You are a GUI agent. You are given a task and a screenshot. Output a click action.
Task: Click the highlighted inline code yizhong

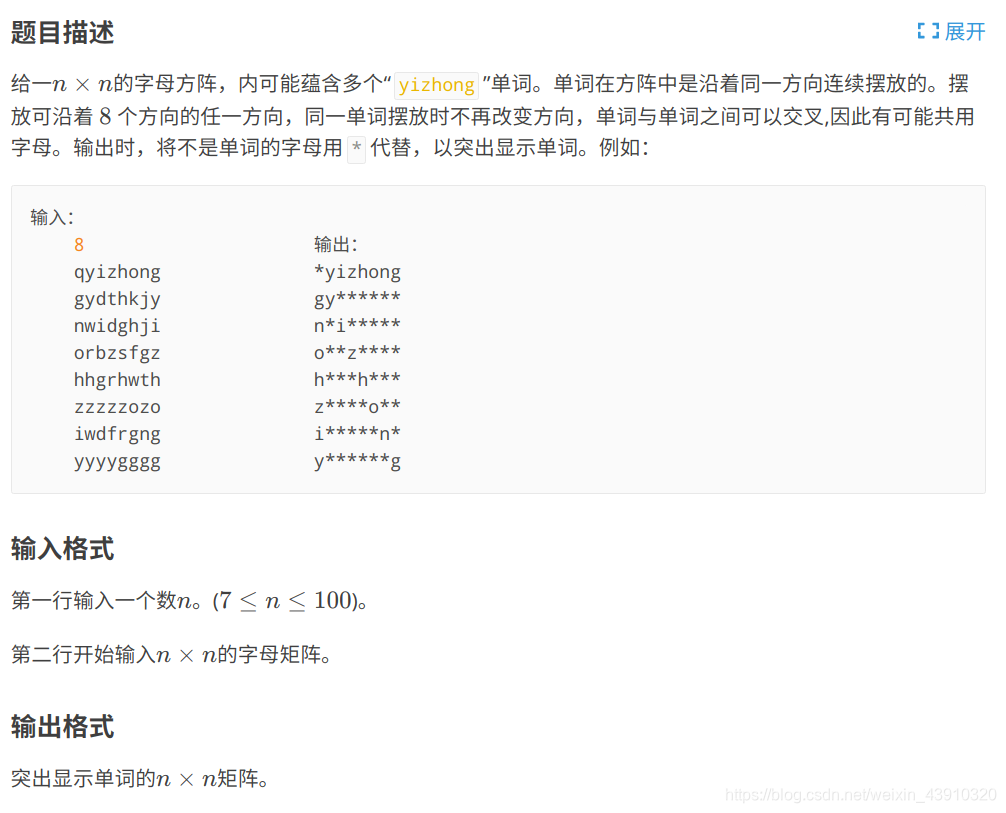tap(435, 85)
